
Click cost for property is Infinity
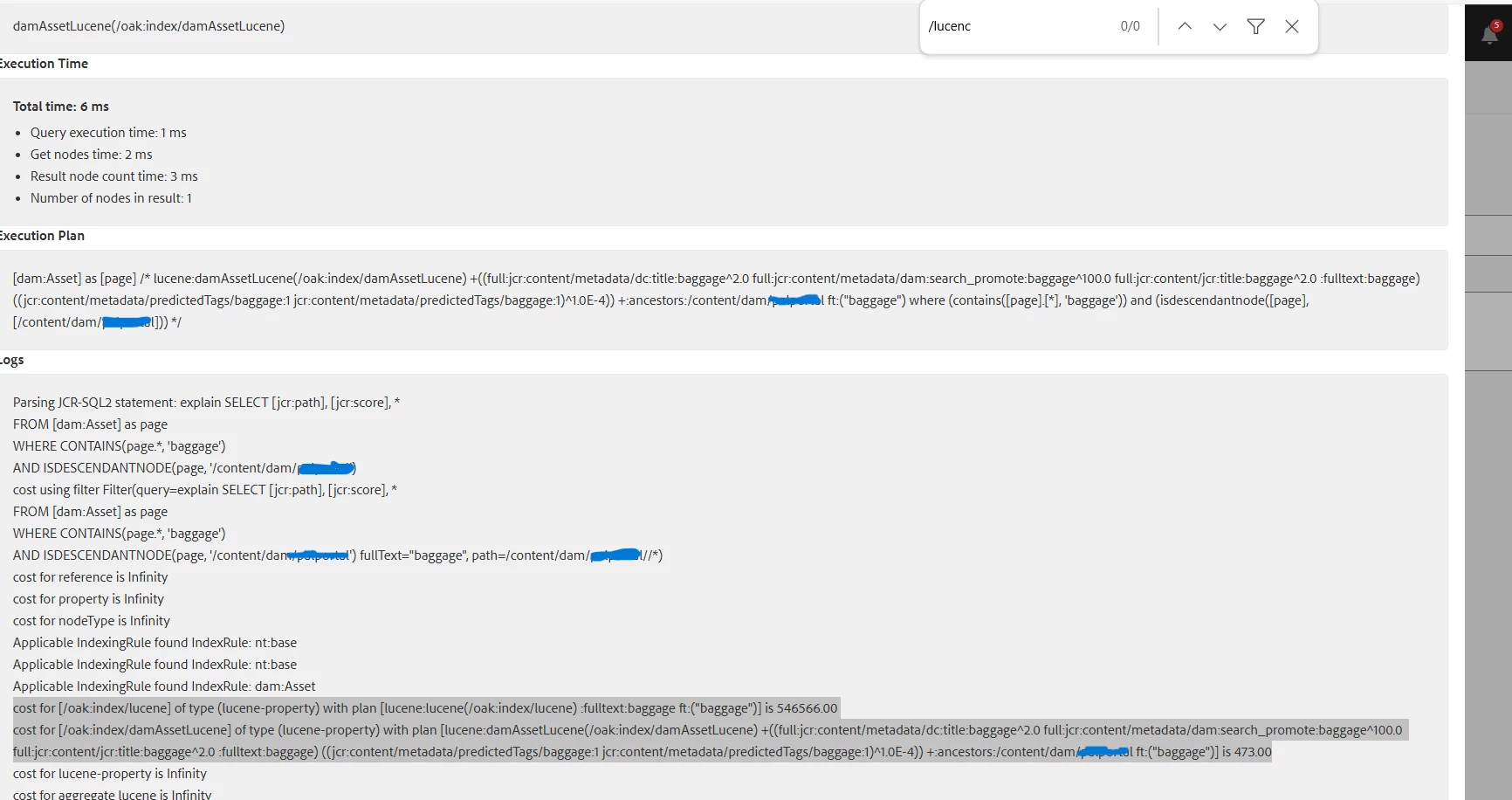[x=88, y=599]
